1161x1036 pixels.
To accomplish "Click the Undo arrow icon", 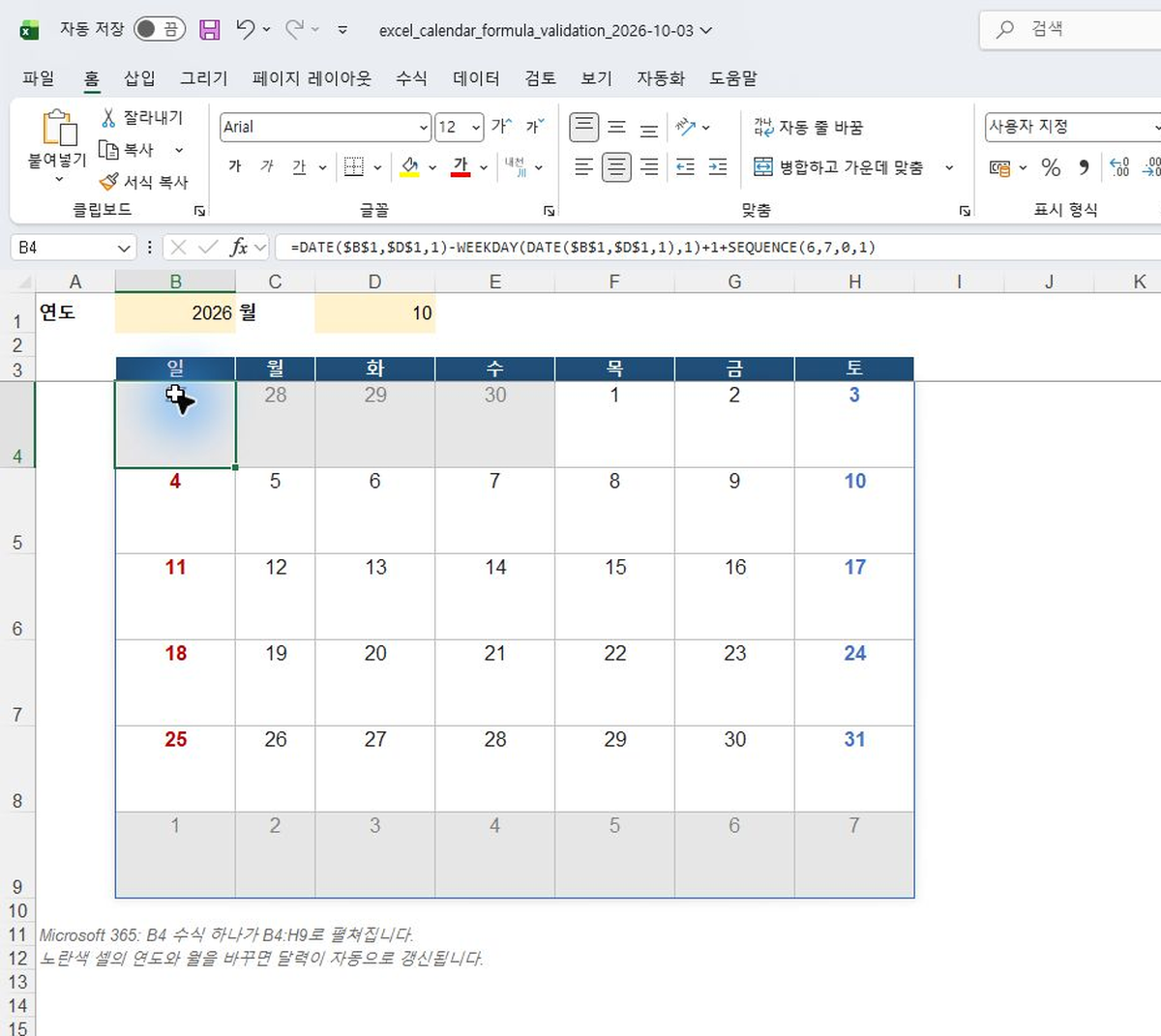I will click(x=246, y=30).
